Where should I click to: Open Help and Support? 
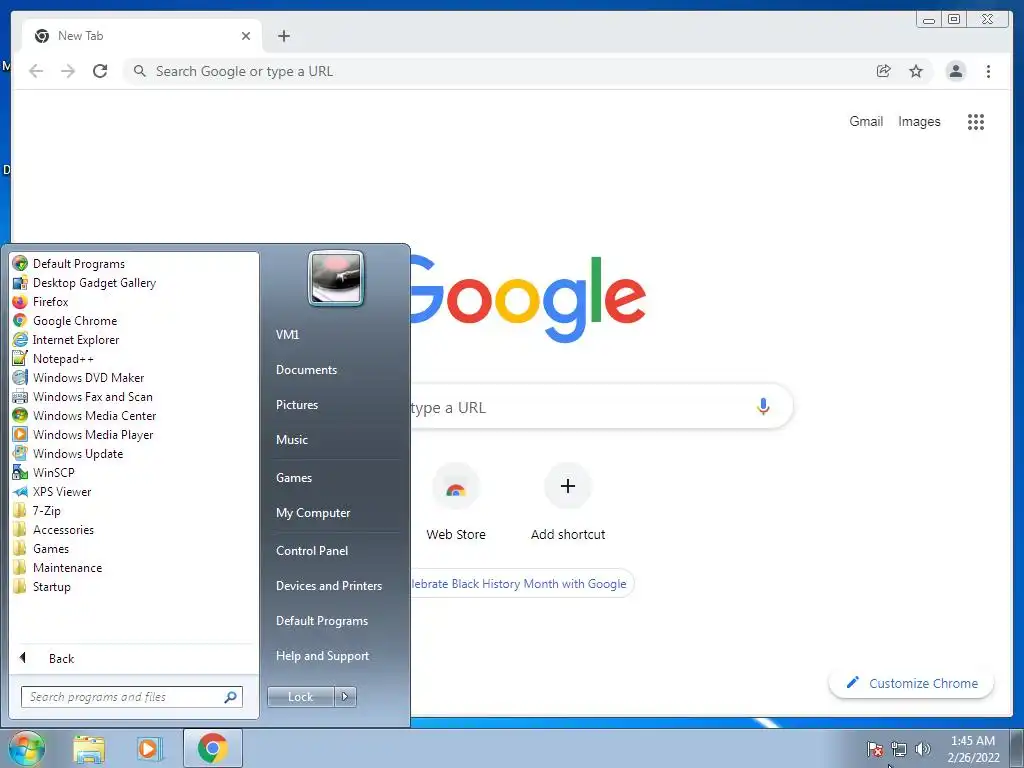coord(322,656)
